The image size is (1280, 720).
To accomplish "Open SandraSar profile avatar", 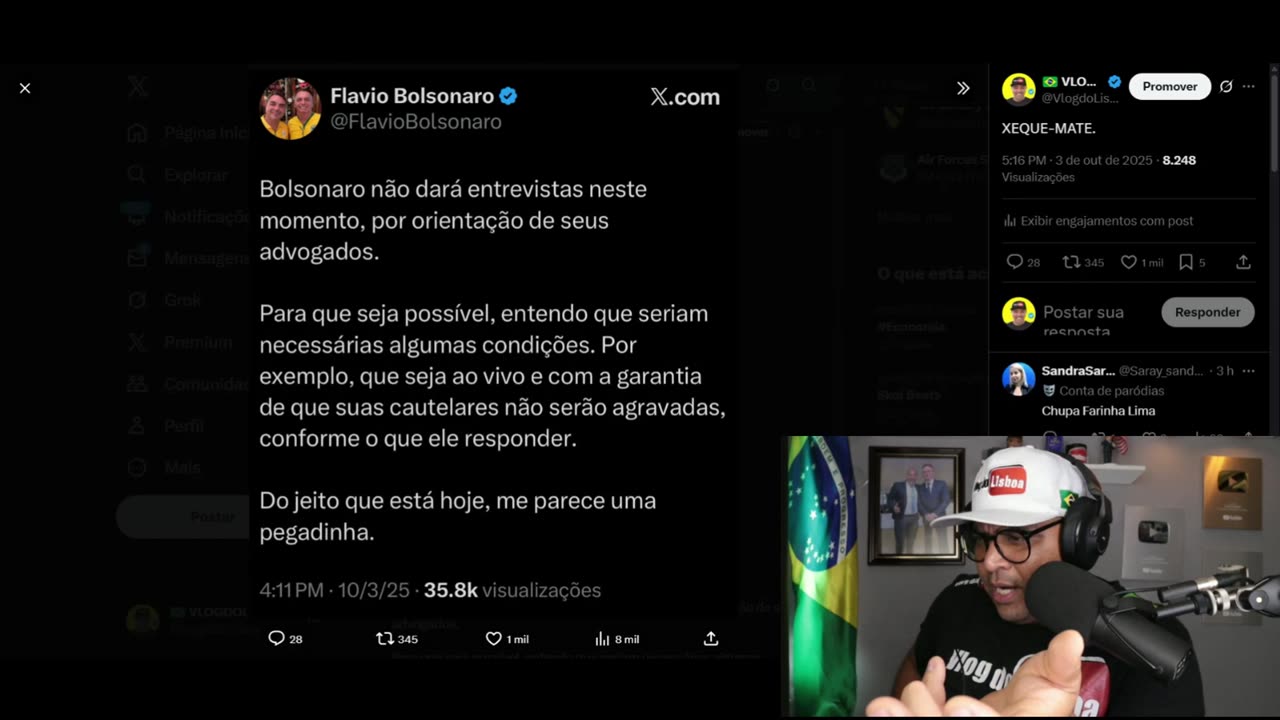I will coord(1018,379).
